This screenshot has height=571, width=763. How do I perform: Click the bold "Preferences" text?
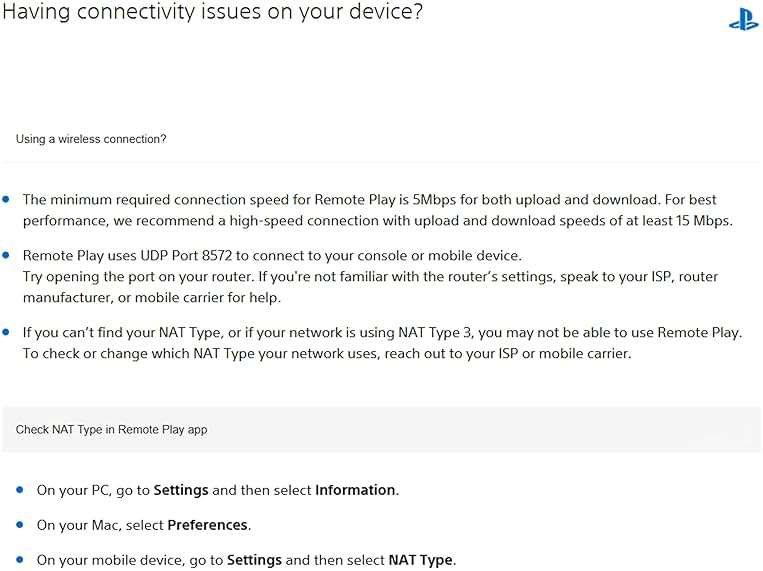[x=208, y=525]
